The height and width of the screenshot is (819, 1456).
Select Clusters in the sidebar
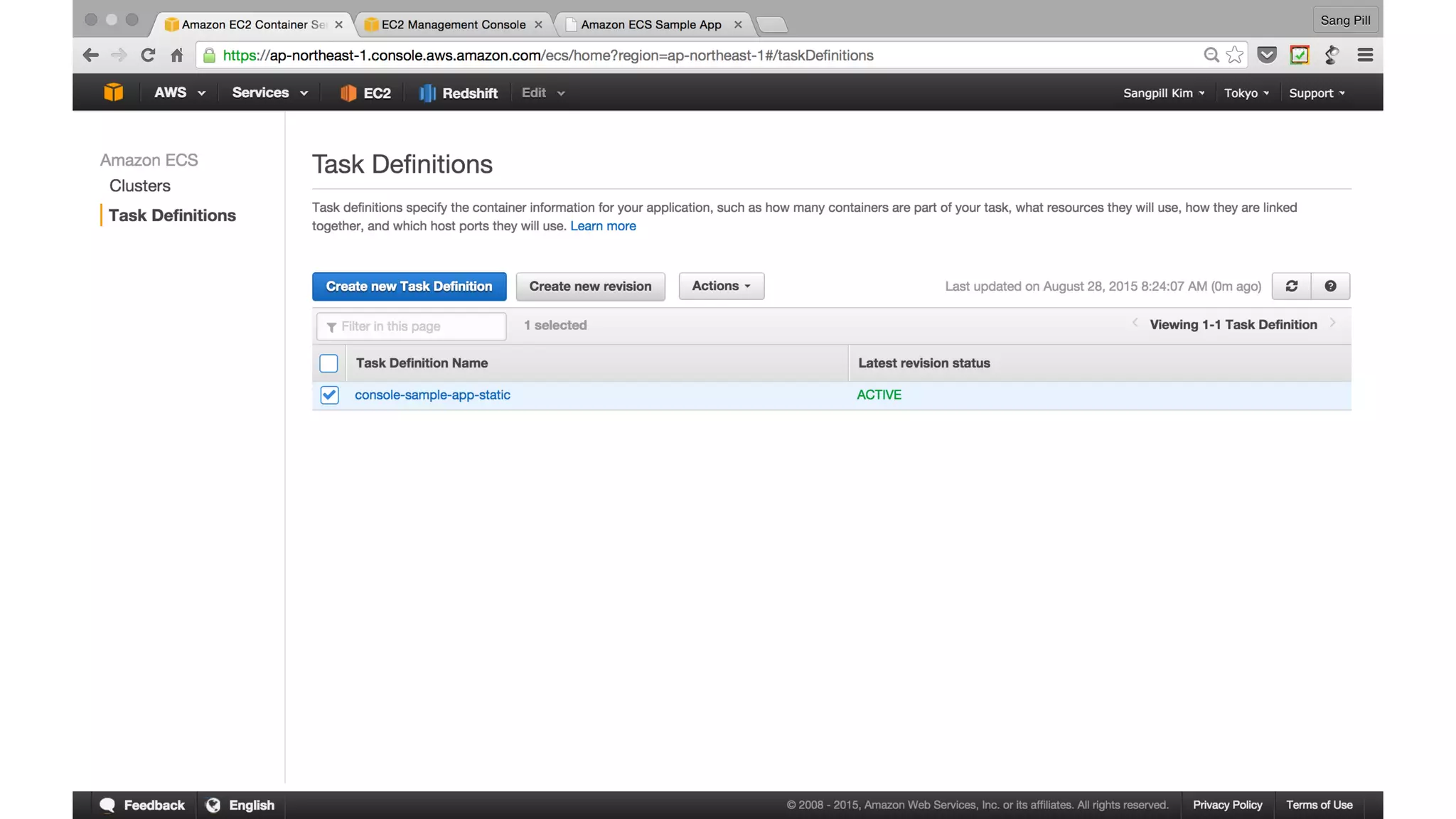pyautogui.click(x=139, y=186)
